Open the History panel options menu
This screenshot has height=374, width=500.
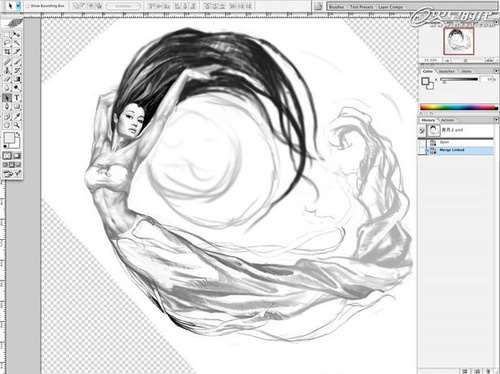coord(496,120)
